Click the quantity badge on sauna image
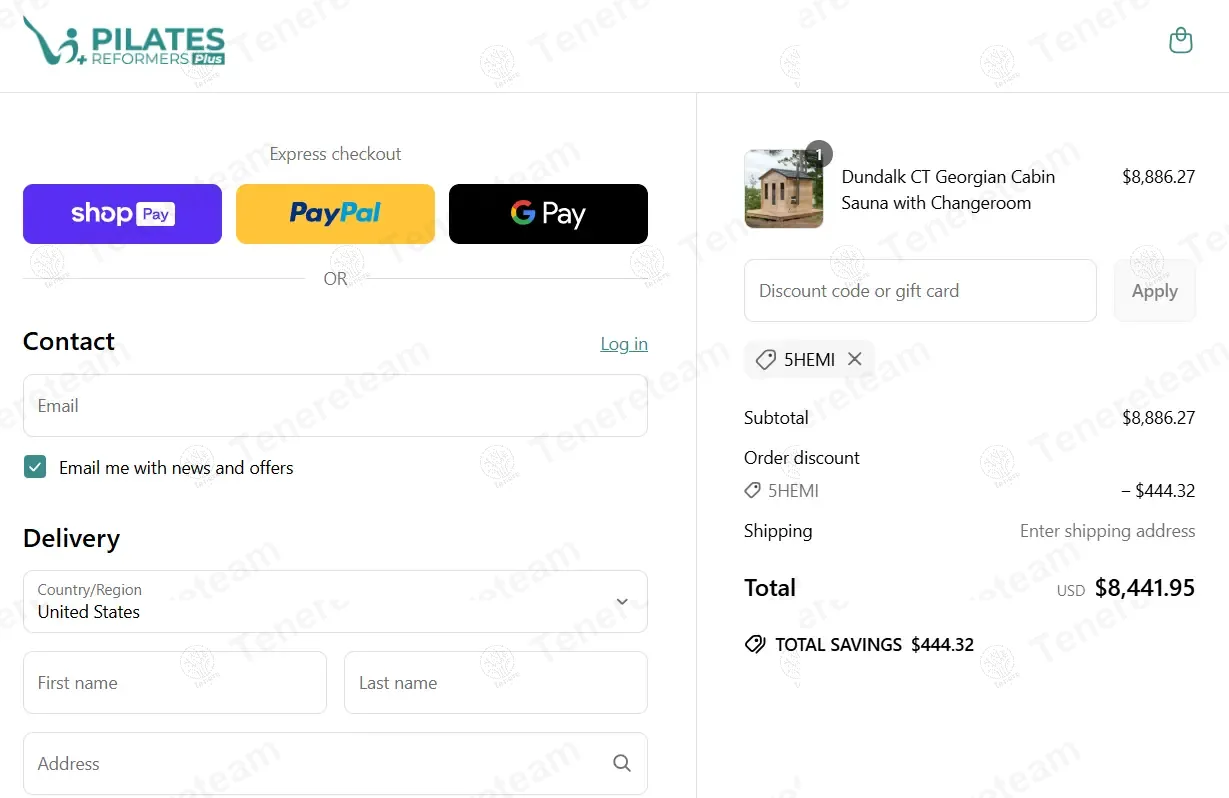This screenshot has height=798, width=1229. pyautogui.click(x=819, y=154)
